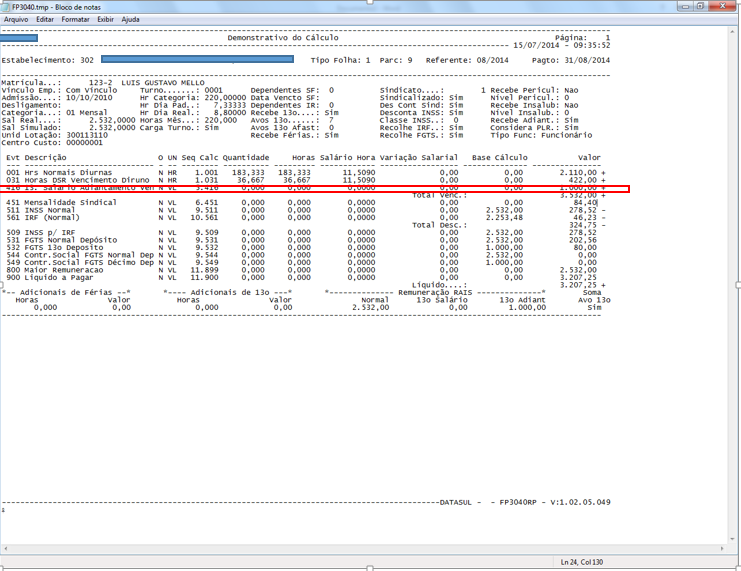Open the Editar menu
The height and width of the screenshot is (571, 741).
click(x=45, y=19)
